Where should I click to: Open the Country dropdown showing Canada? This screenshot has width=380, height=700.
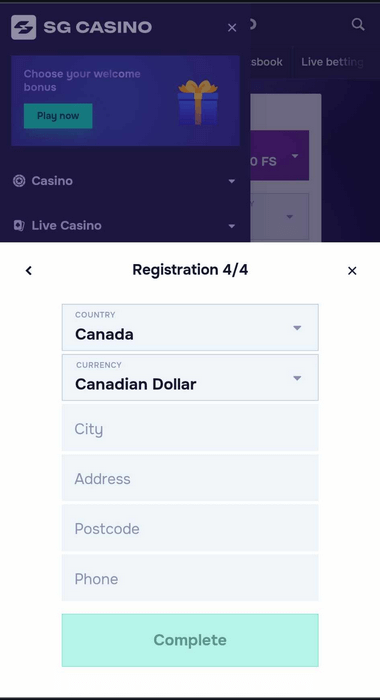(190, 327)
